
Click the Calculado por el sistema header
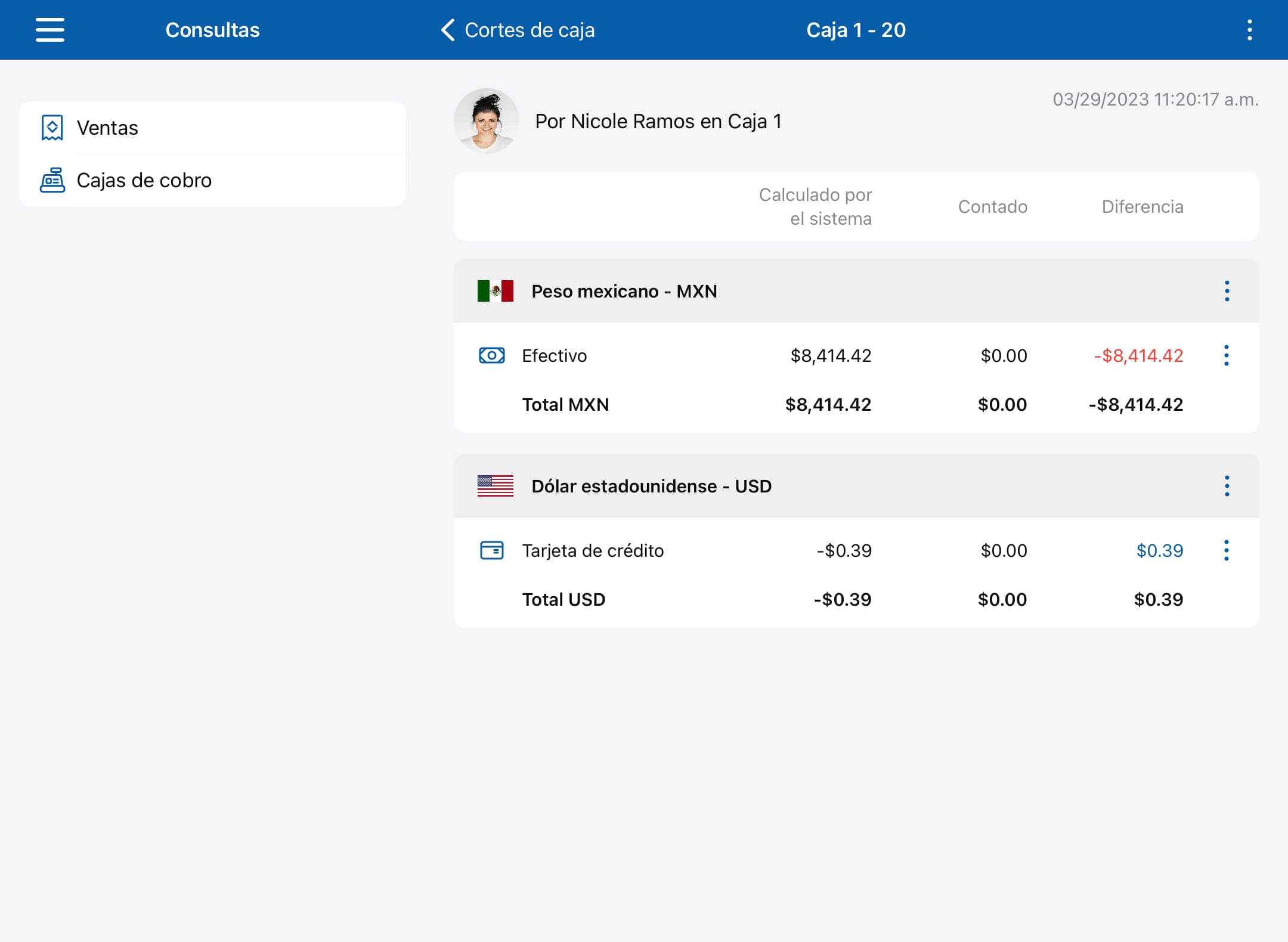point(815,207)
